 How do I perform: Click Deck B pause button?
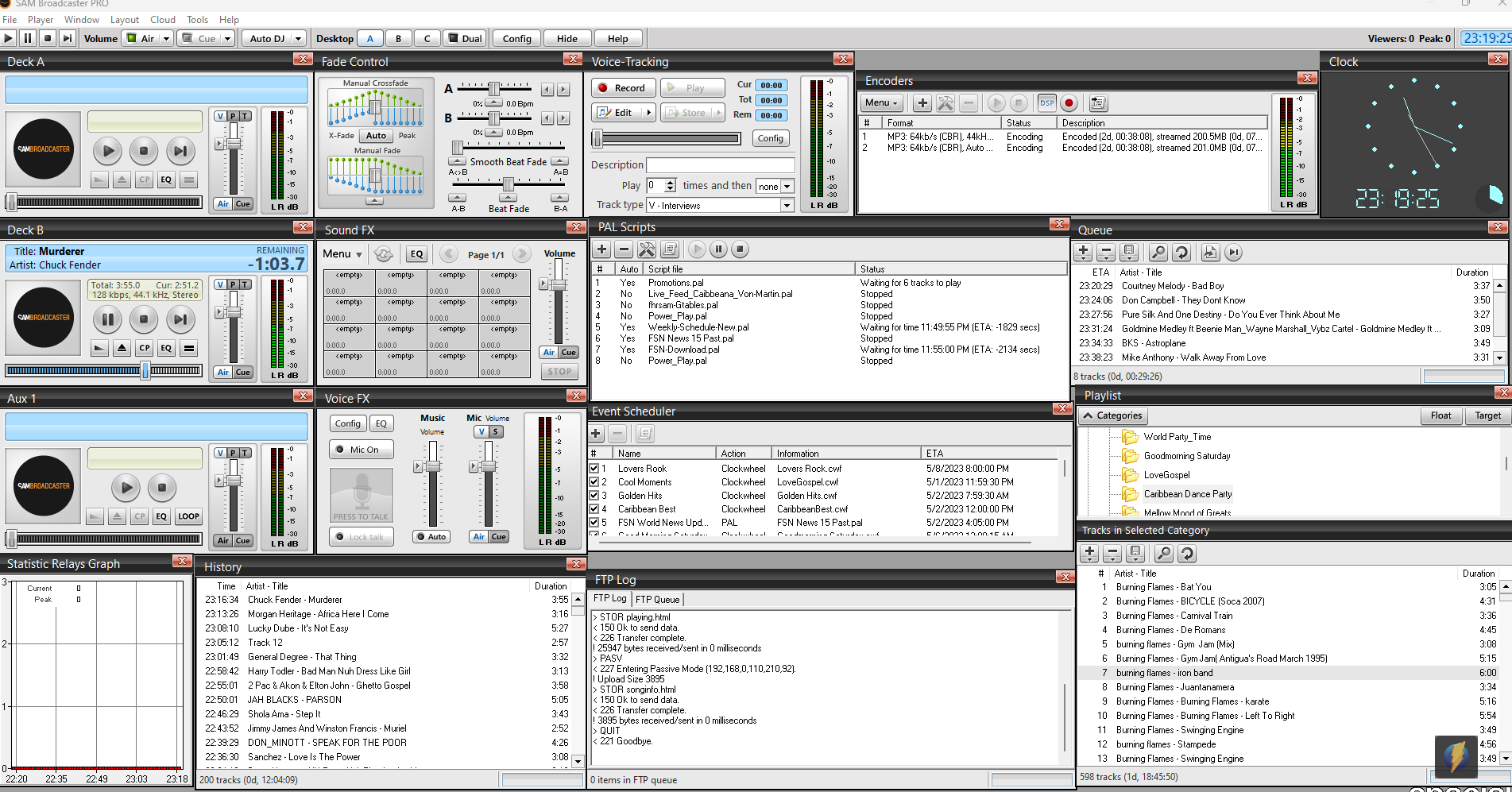[107, 319]
